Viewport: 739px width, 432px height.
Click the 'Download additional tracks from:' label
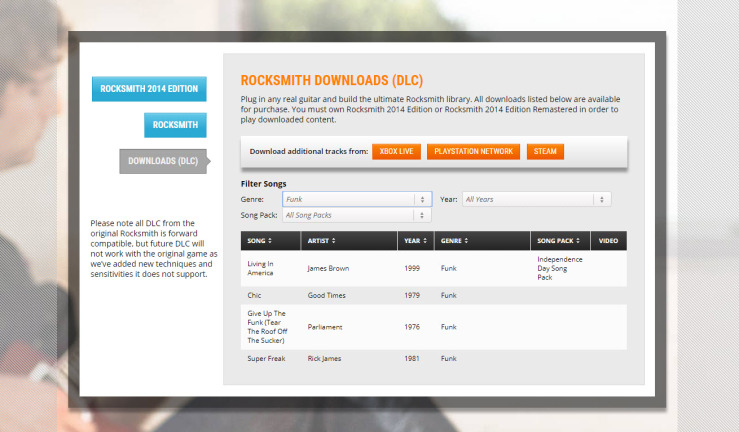[x=309, y=151]
